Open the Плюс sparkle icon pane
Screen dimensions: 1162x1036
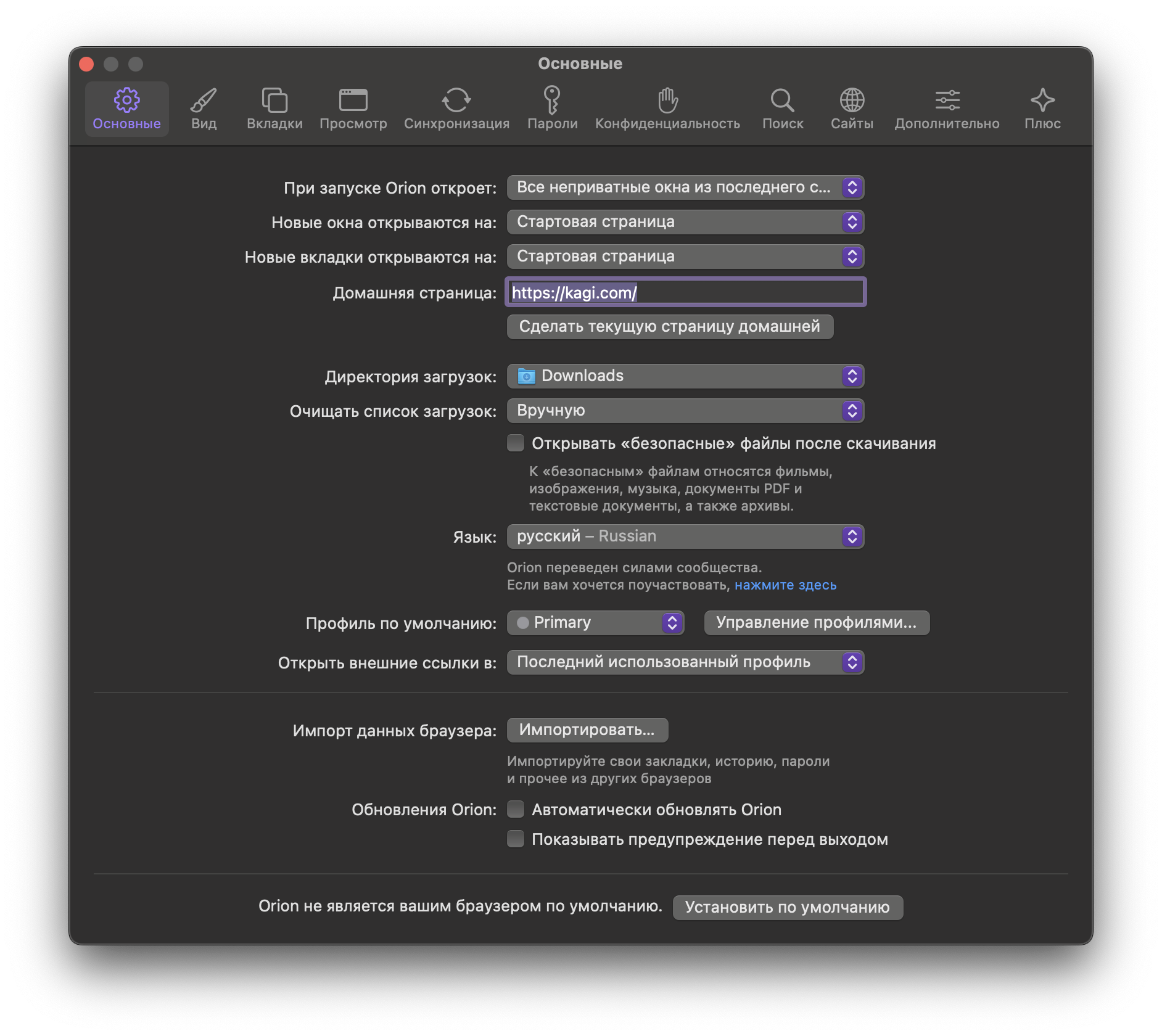click(1042, 101)
